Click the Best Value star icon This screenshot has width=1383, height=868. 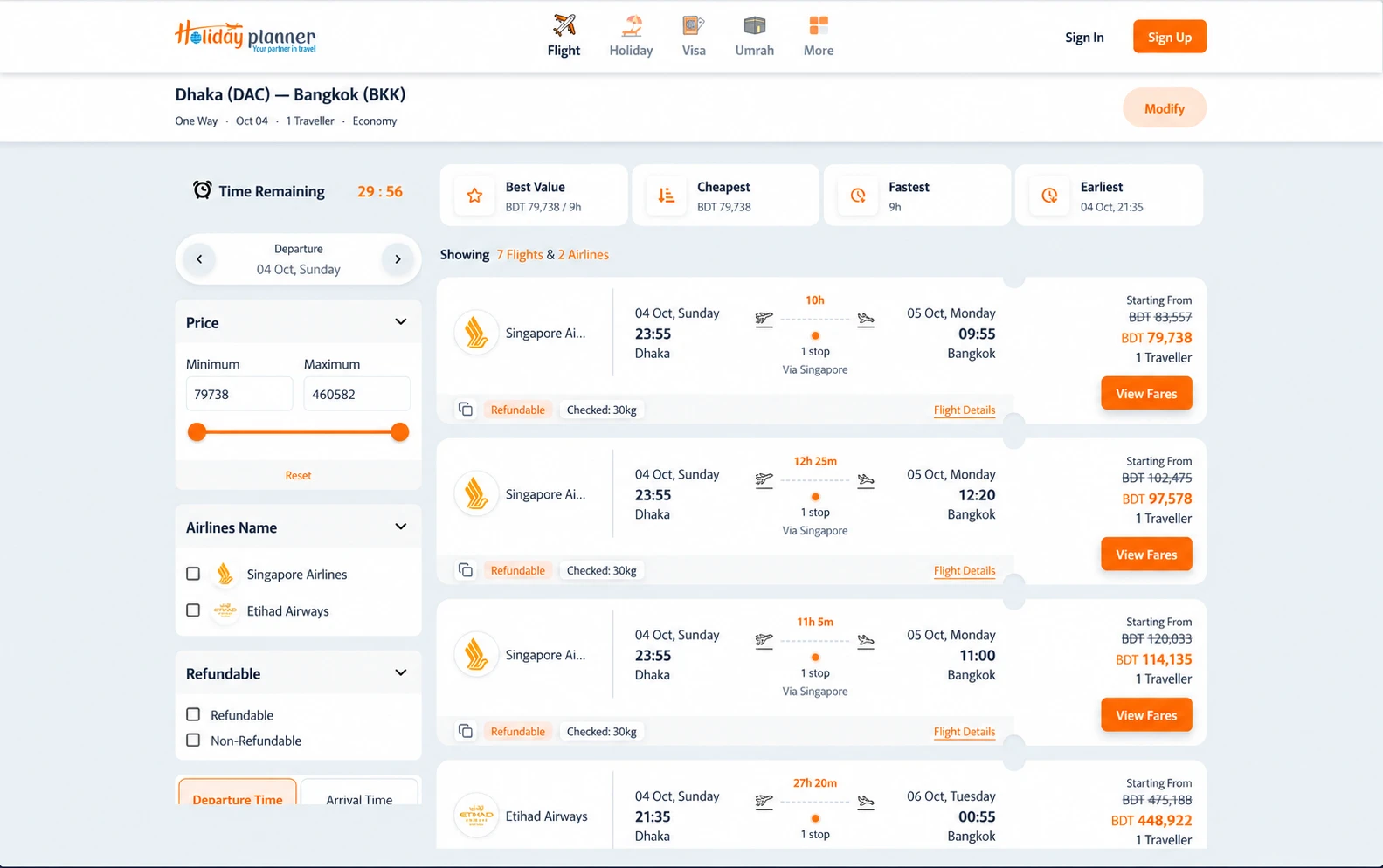(x=474, y=196)
